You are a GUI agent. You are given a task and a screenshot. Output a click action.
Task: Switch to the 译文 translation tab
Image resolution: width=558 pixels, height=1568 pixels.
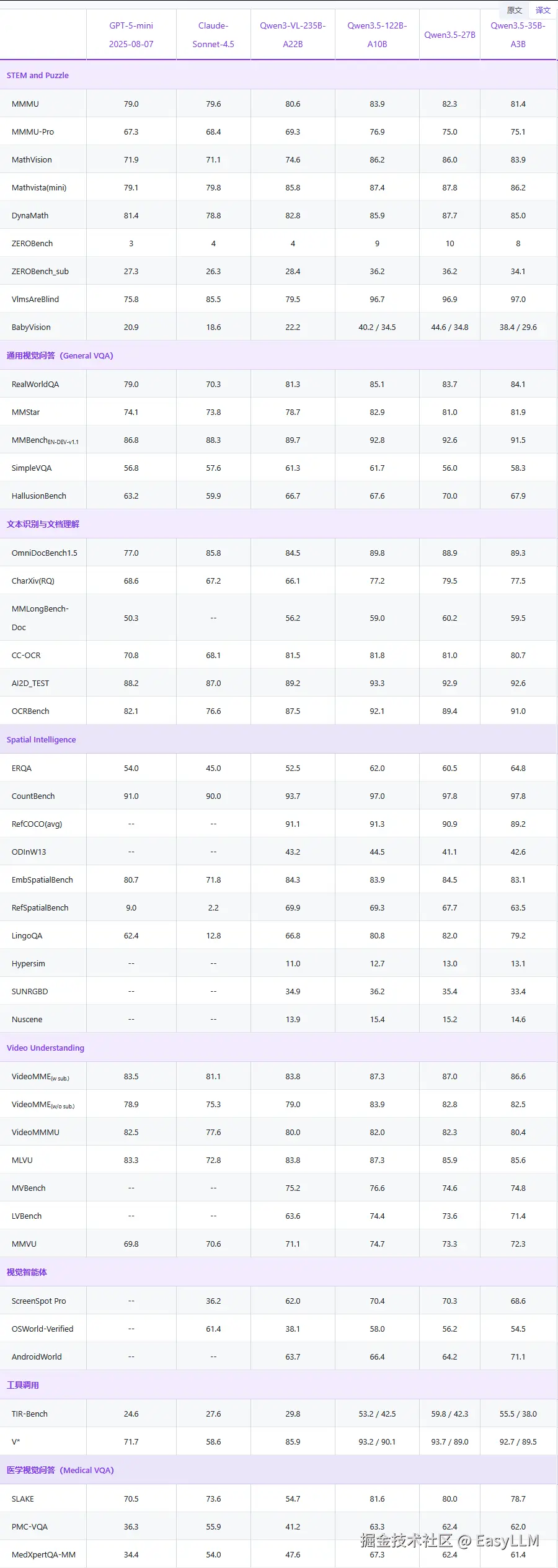click(x=542, y=10)
